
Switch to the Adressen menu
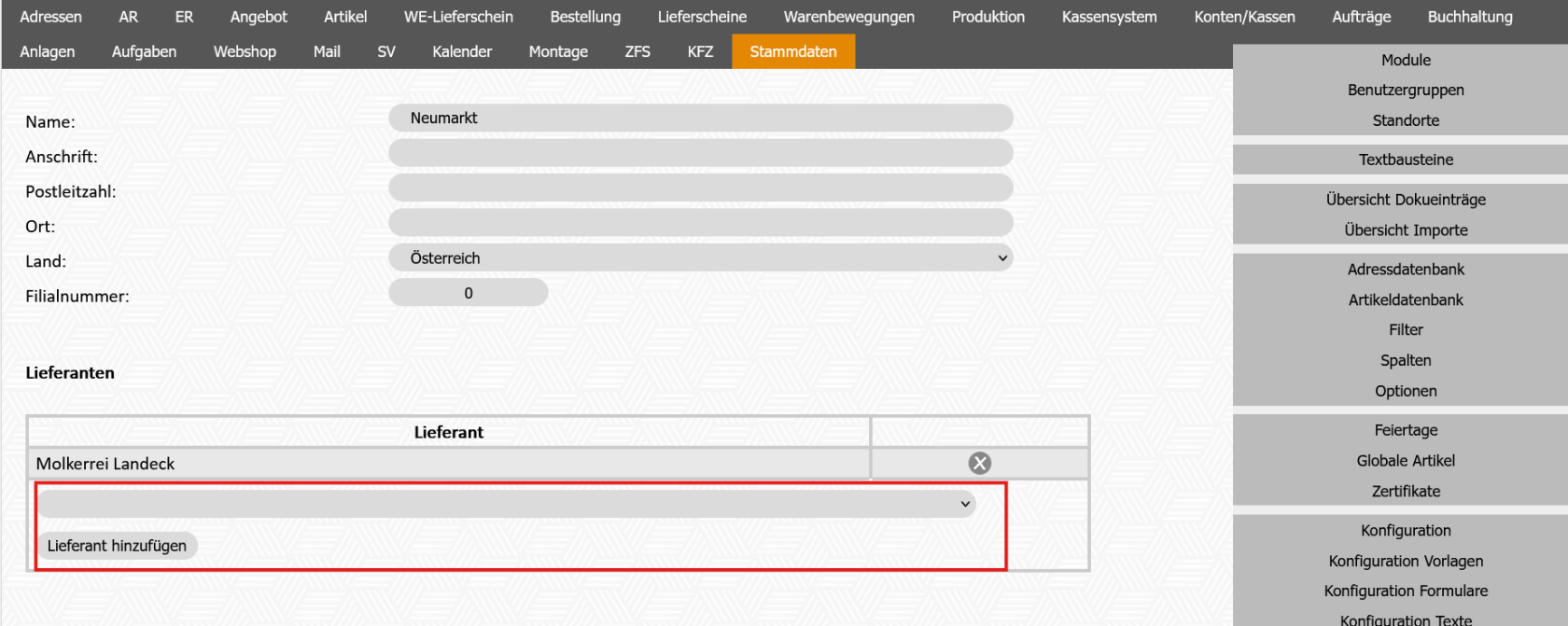(x=50, y=17)
